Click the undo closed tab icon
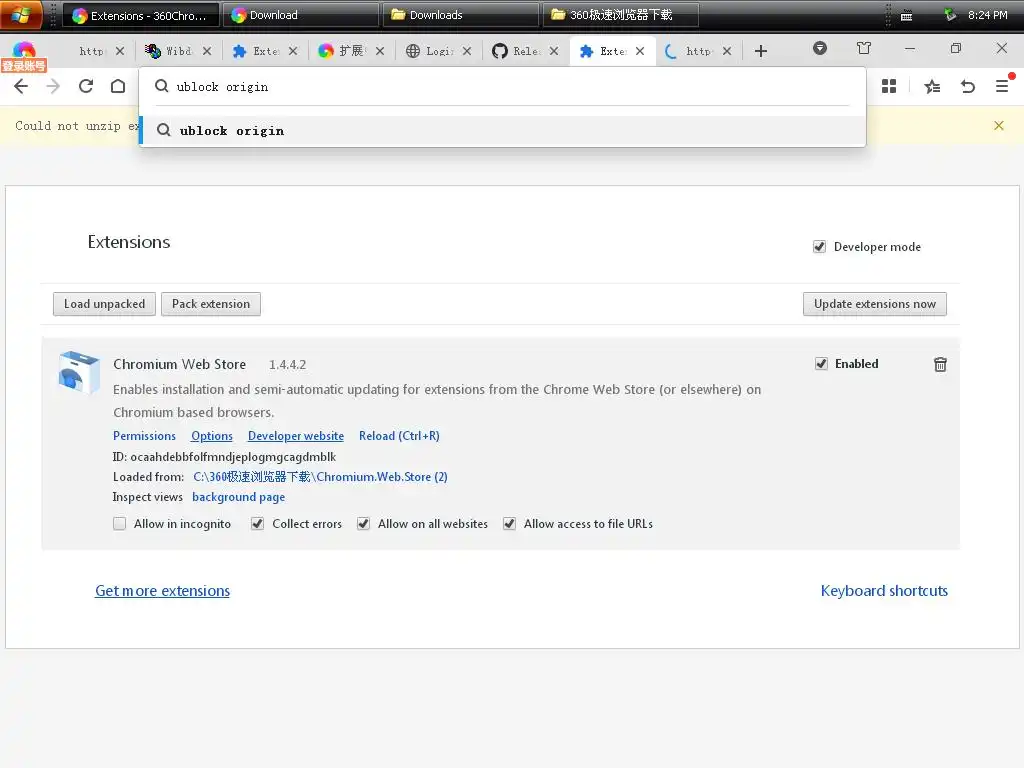Screen dimensions: 1024x768 (x=968, y=86)
